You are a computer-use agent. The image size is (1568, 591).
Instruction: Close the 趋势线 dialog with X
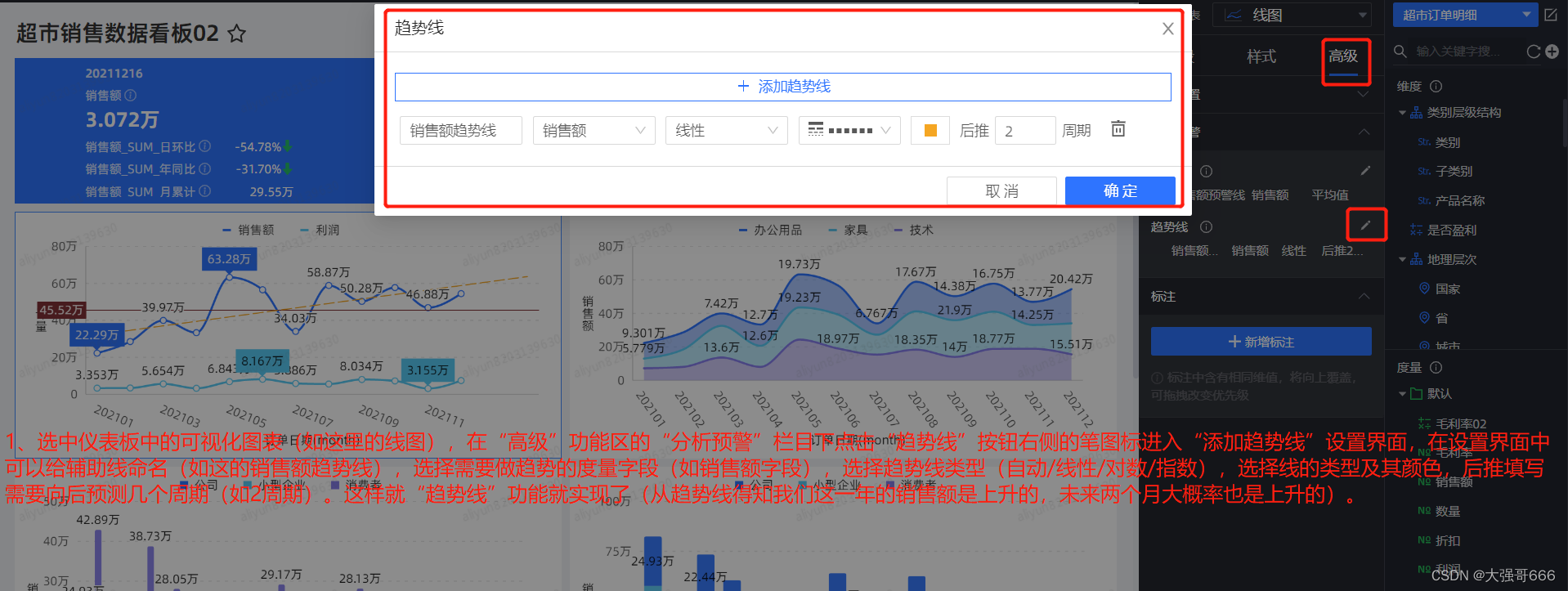click(x=1167, y=29)
